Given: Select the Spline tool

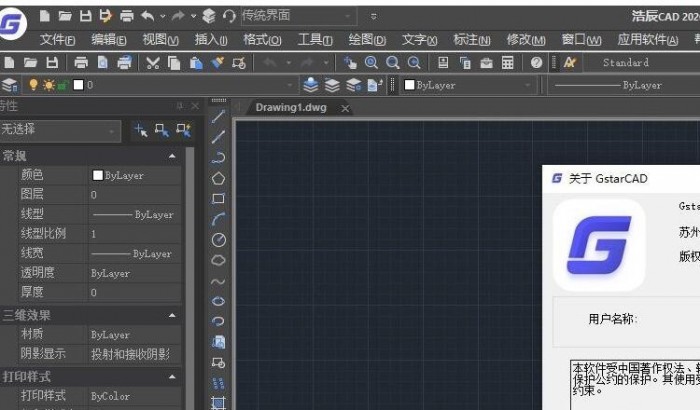Looking at the screenshot, I should tap(218, 281).
